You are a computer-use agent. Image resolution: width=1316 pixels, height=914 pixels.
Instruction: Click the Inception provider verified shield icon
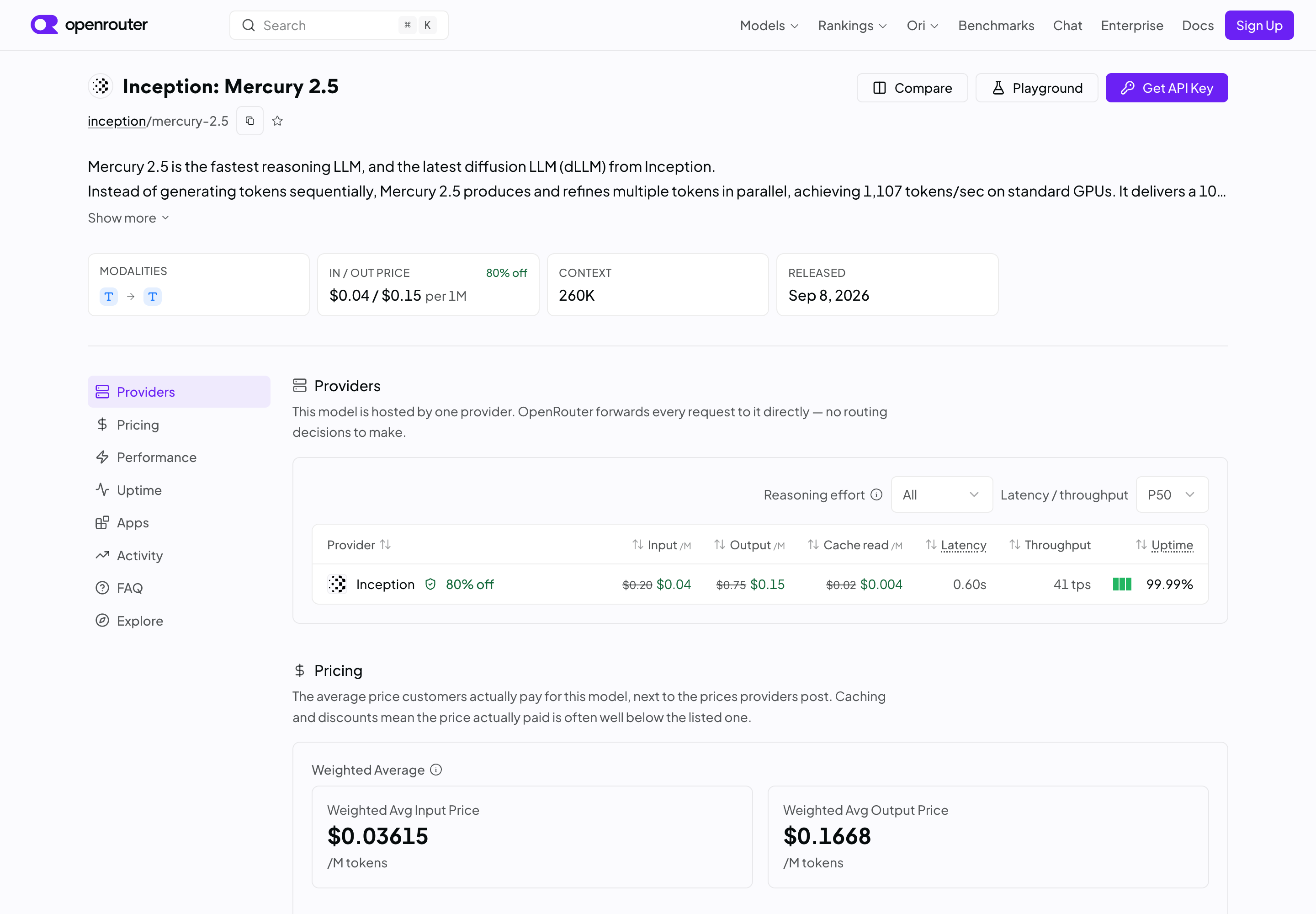tap(430, 584)
